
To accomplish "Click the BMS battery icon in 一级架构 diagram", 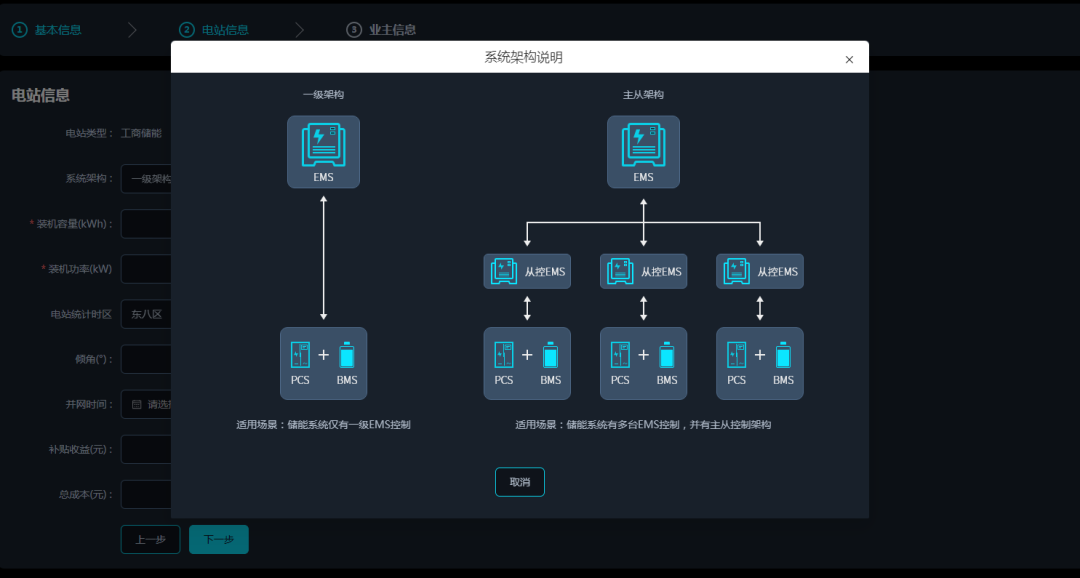I will click(347, 355).
